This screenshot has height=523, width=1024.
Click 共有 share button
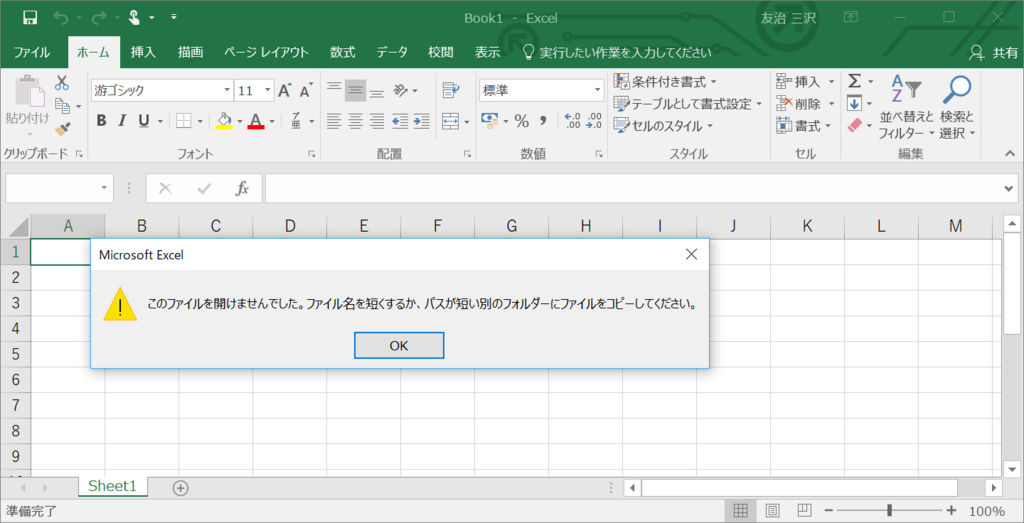tap(994, 53)
